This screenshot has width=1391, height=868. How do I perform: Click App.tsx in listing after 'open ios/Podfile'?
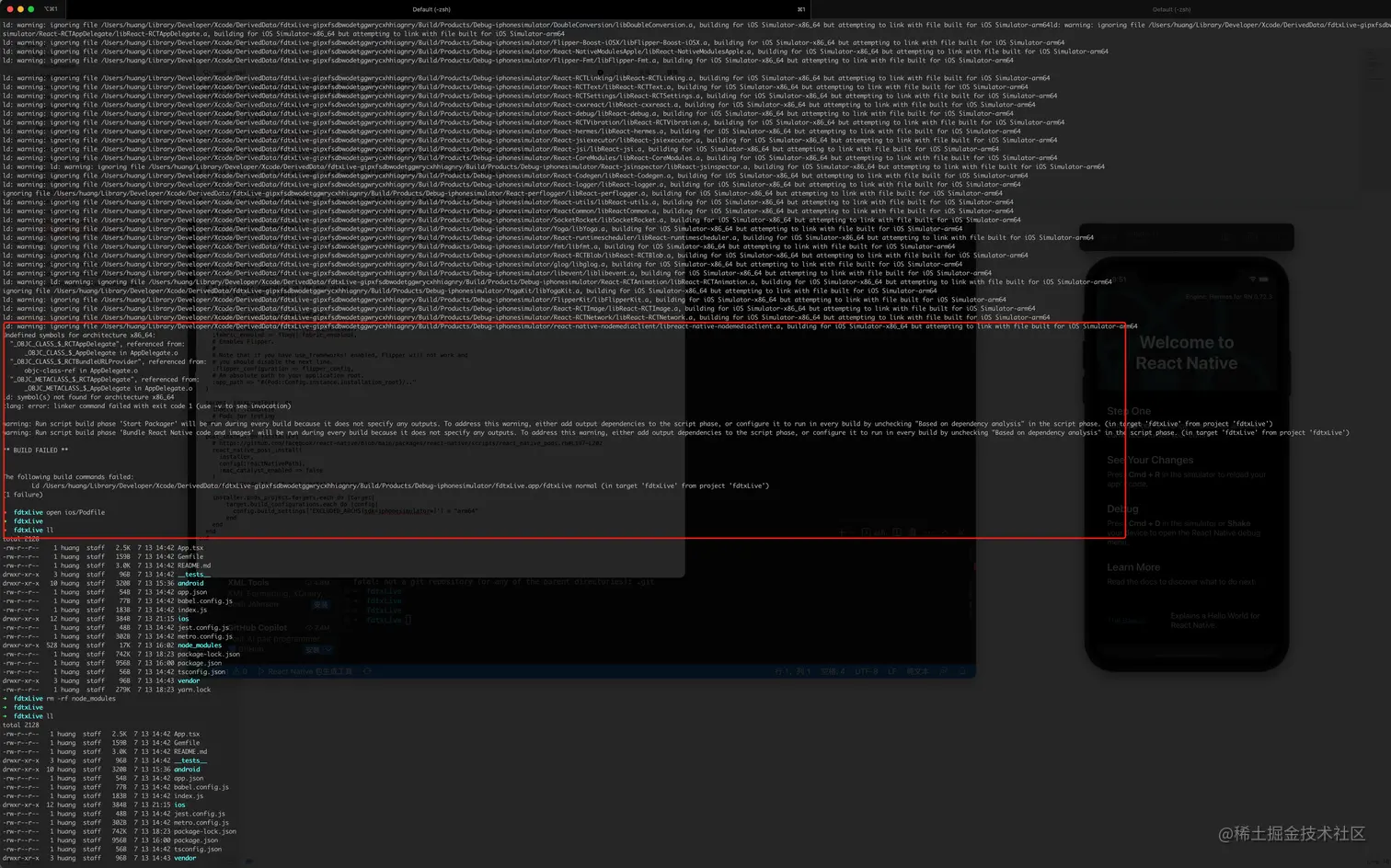coord(190,548)
